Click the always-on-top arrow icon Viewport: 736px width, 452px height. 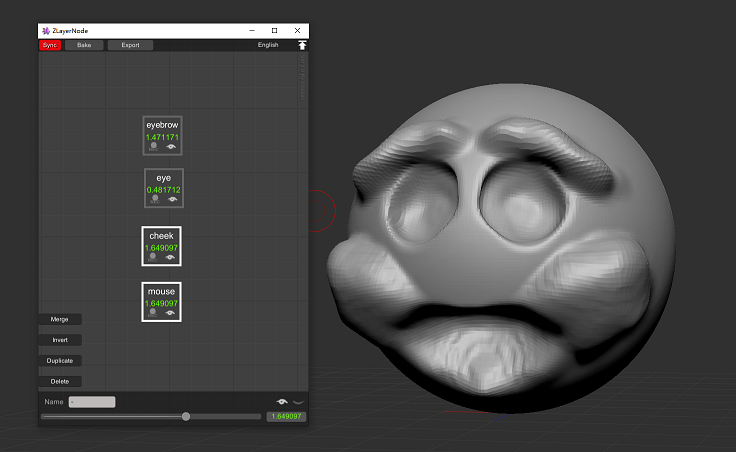click(302, 45)
